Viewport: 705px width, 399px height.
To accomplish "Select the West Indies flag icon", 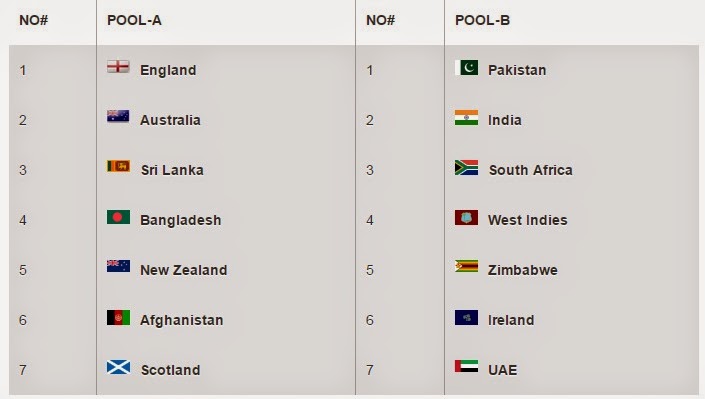I will (466, 217).
